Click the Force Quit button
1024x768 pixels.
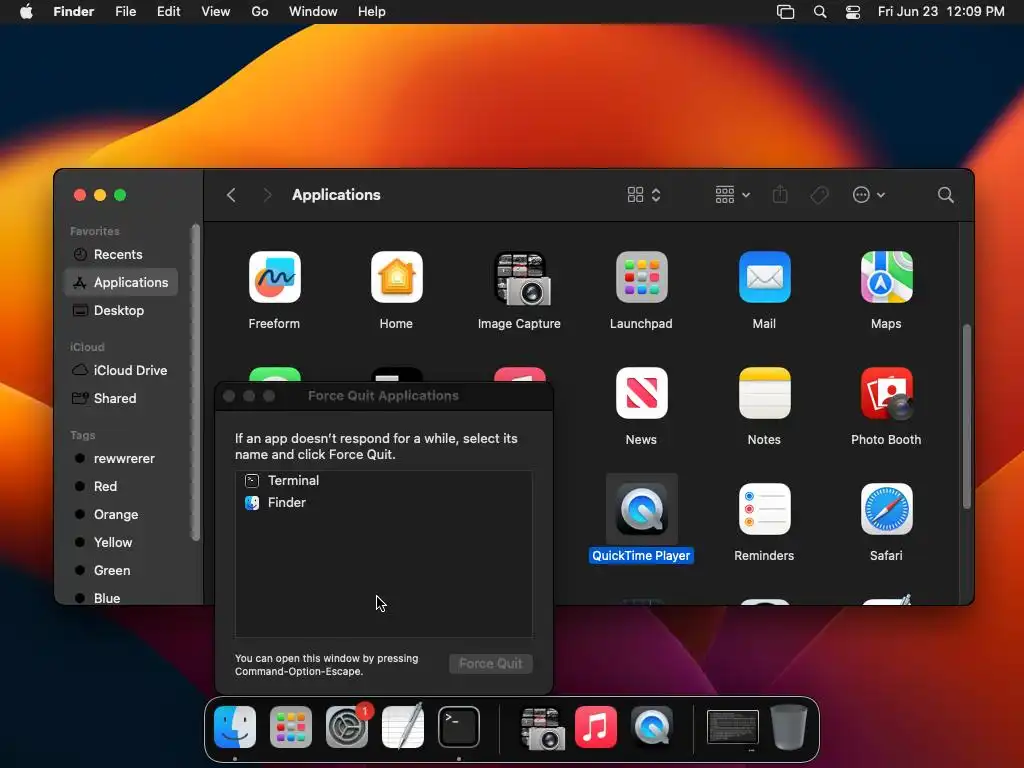[490, 664]
